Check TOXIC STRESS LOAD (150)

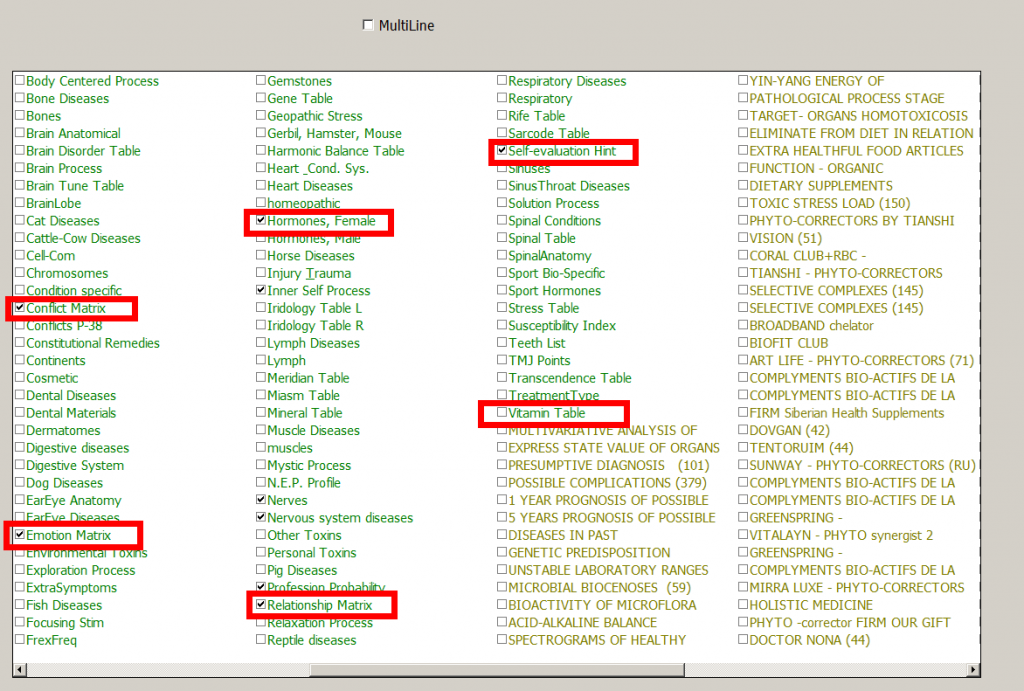tap(743, 203)
